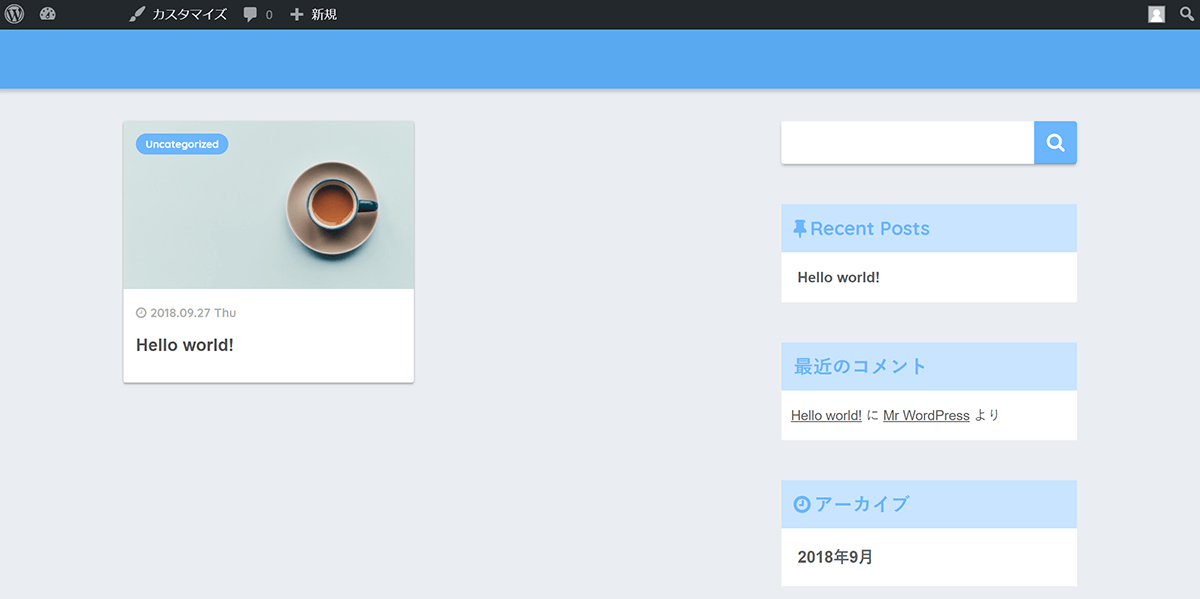Click the customize paintbrush icon
Viewport: 1200px width, 599px height.
coord(137,15)
